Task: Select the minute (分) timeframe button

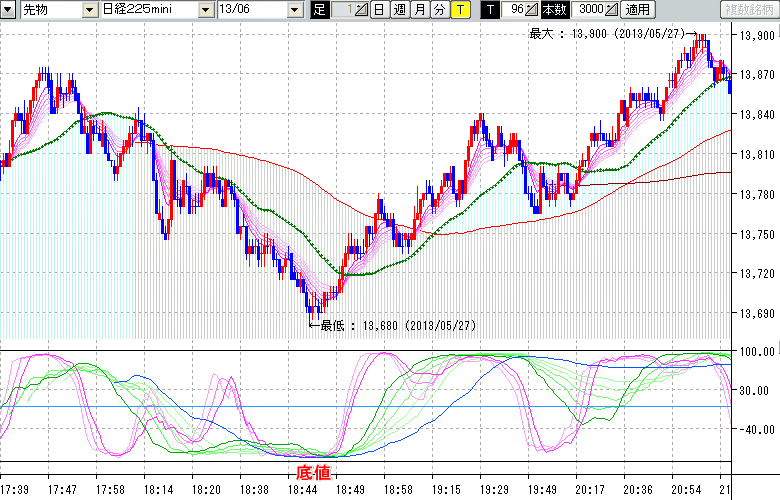Action: coord(439,9)
